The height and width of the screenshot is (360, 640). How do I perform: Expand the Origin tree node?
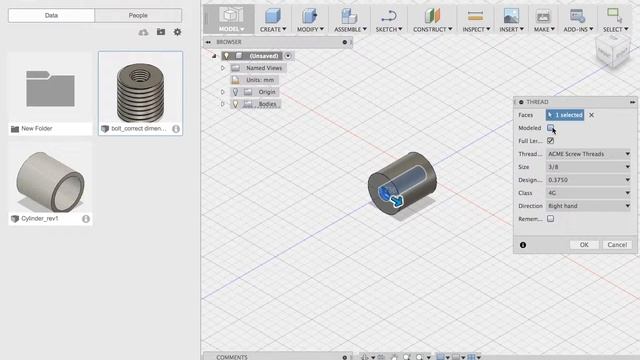[x=222, y=92]
